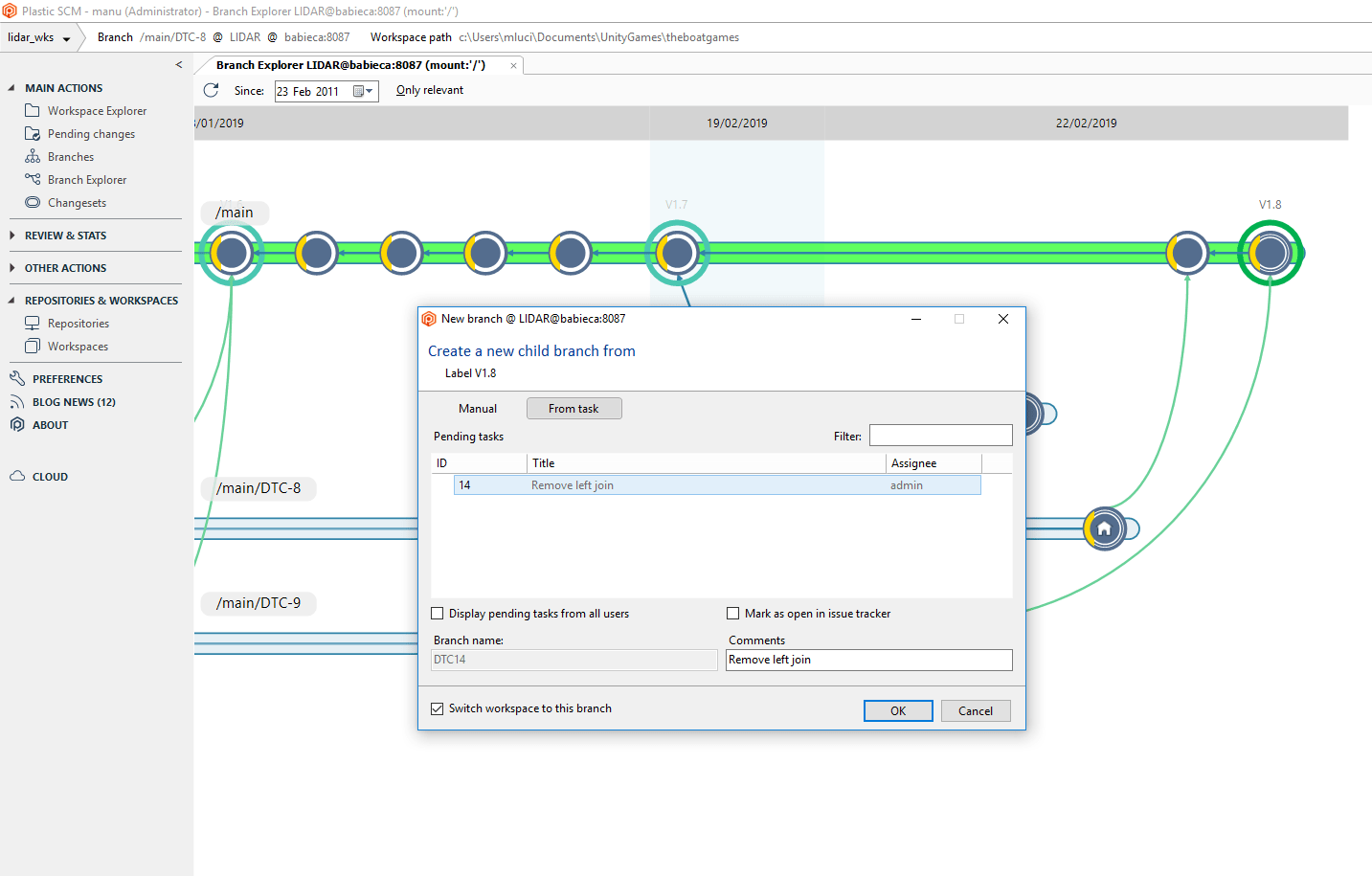Open the Cloud section

[x=49, y=476]
